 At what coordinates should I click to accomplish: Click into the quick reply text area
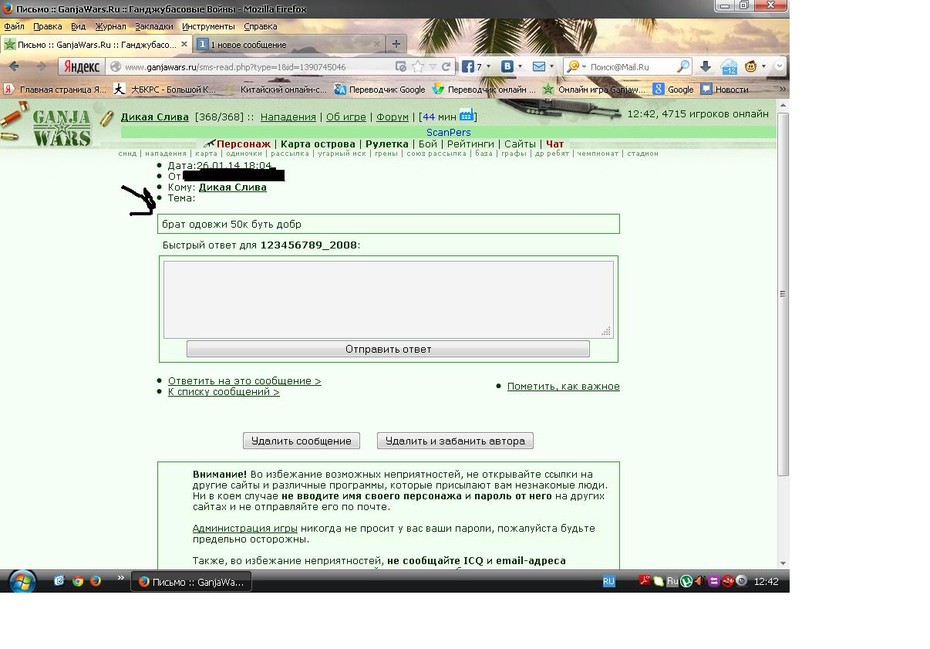coord(388,300)
